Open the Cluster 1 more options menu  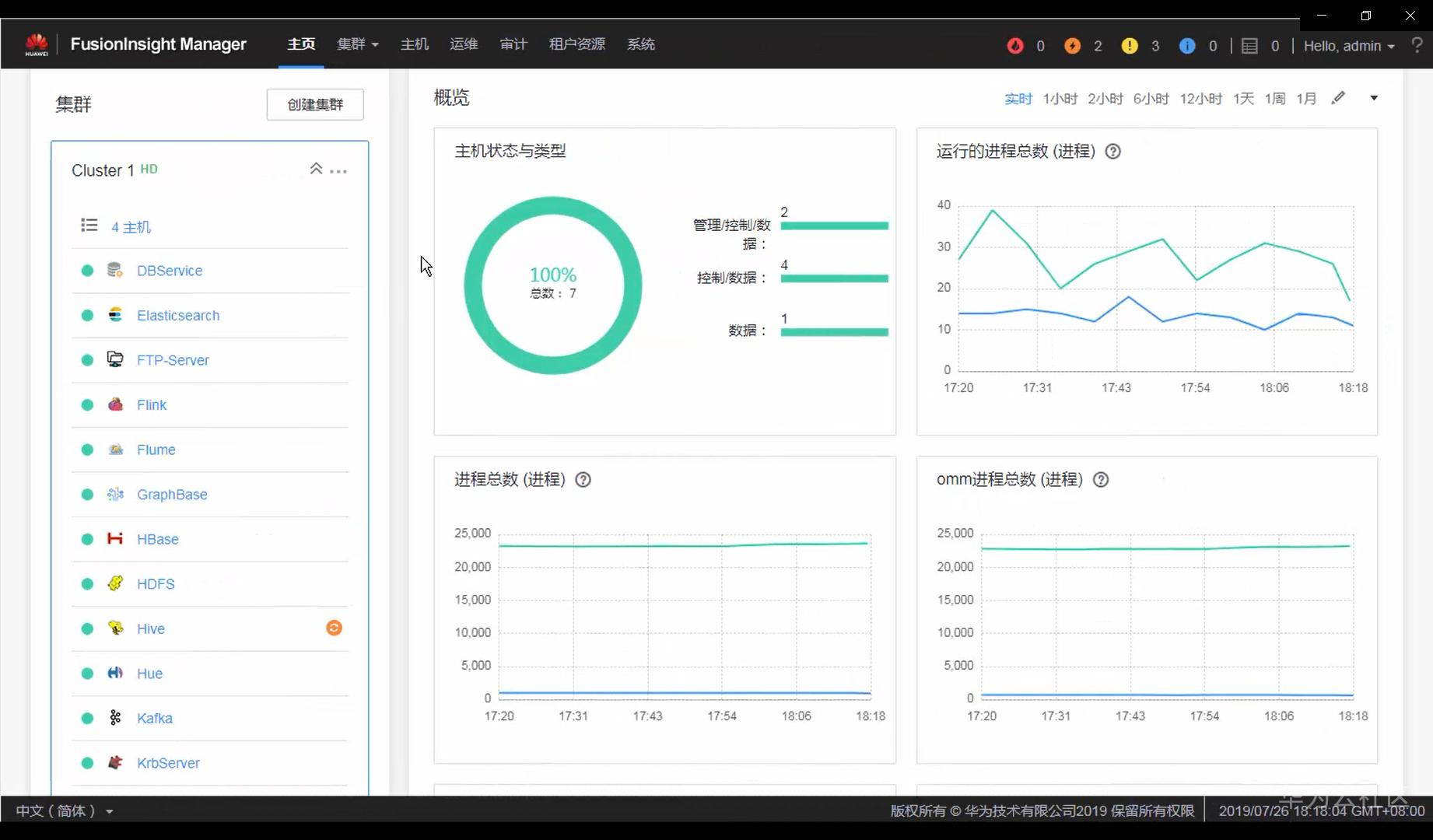pyautogui.click(x=338, y=171)
